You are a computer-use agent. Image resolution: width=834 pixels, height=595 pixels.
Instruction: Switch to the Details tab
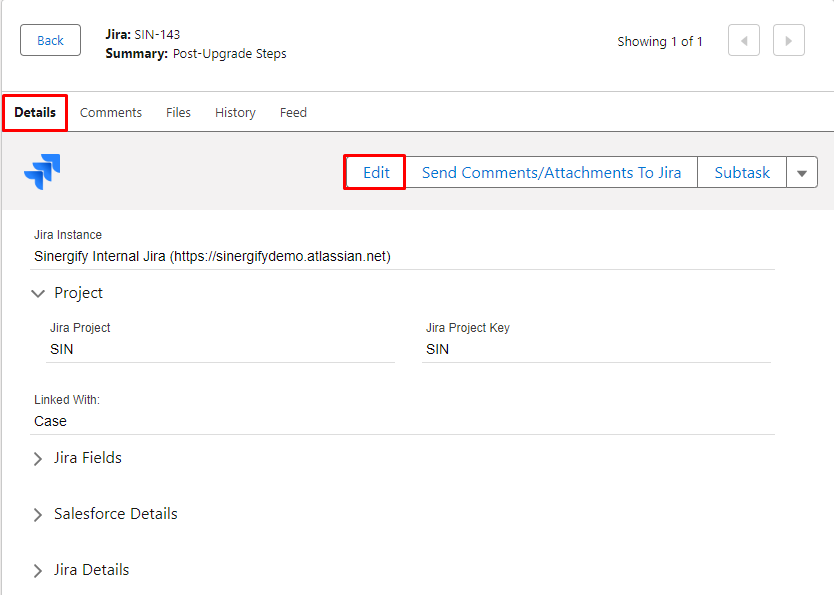35,113
